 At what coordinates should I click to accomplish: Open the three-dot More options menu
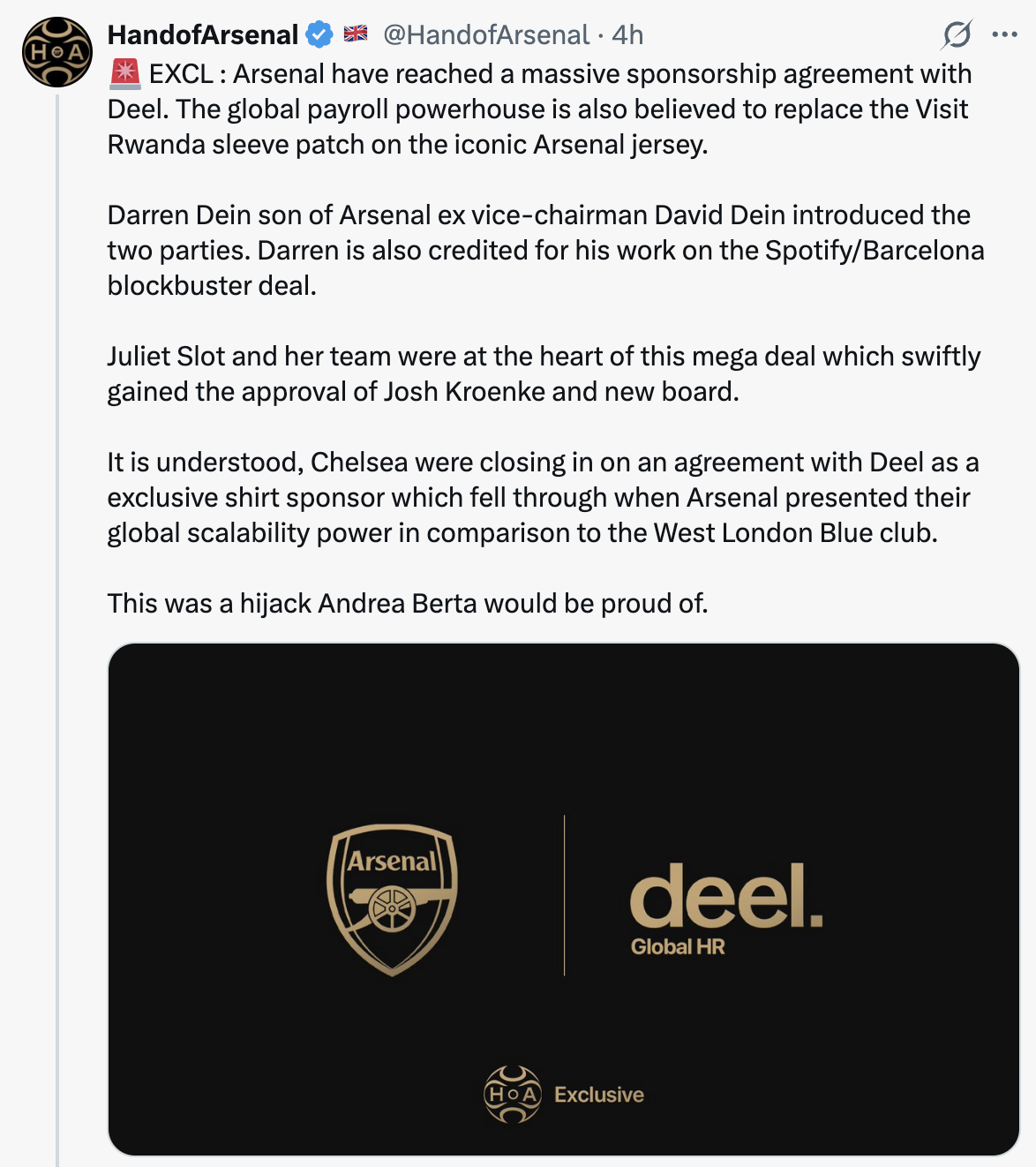click(1004, 35)
